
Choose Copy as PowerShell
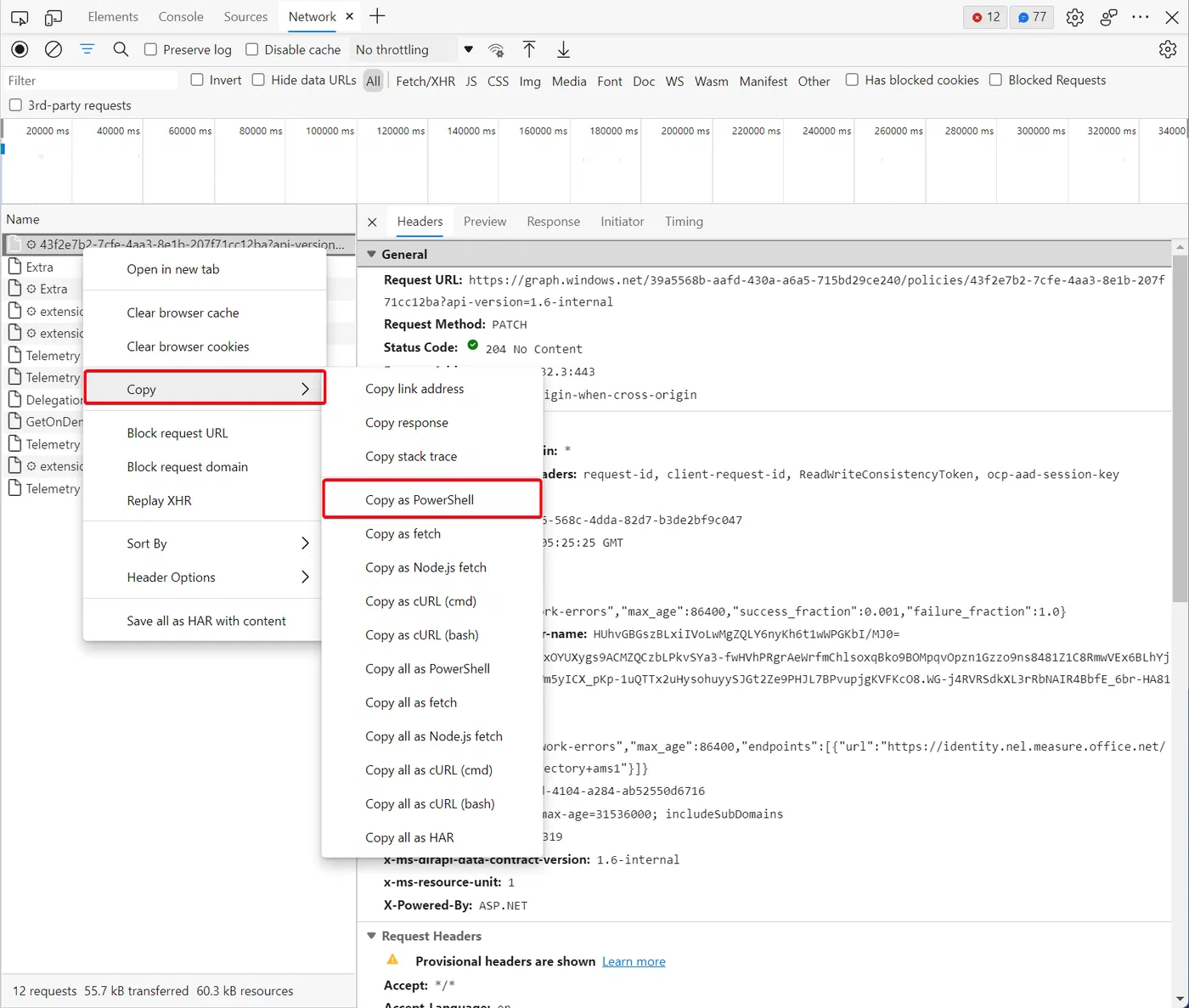pos(432,499)
